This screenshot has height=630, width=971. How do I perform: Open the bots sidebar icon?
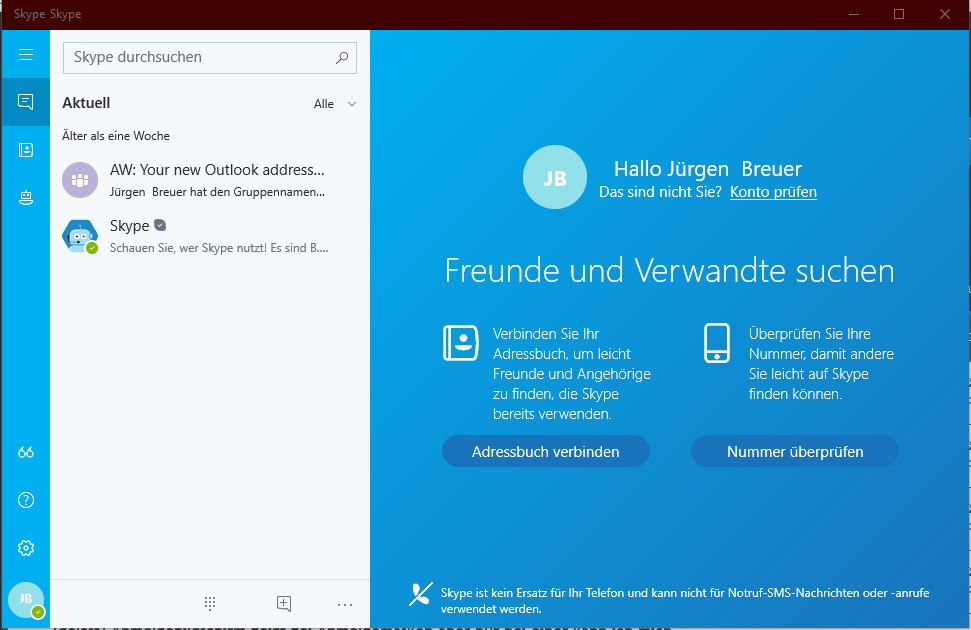[26, 198]
